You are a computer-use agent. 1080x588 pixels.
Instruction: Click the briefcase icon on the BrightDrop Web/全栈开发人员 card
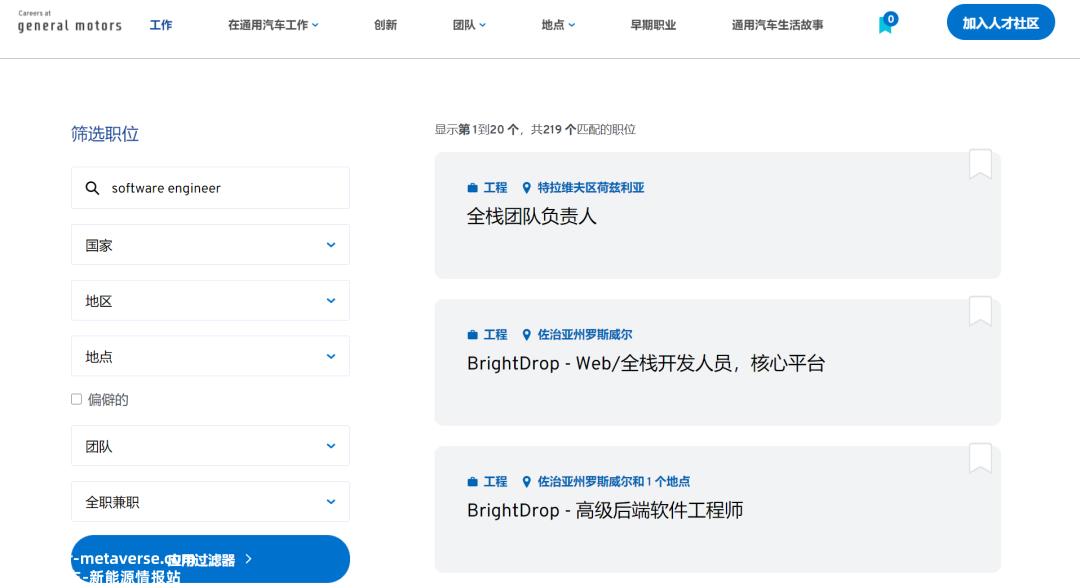tap(472, 335)
